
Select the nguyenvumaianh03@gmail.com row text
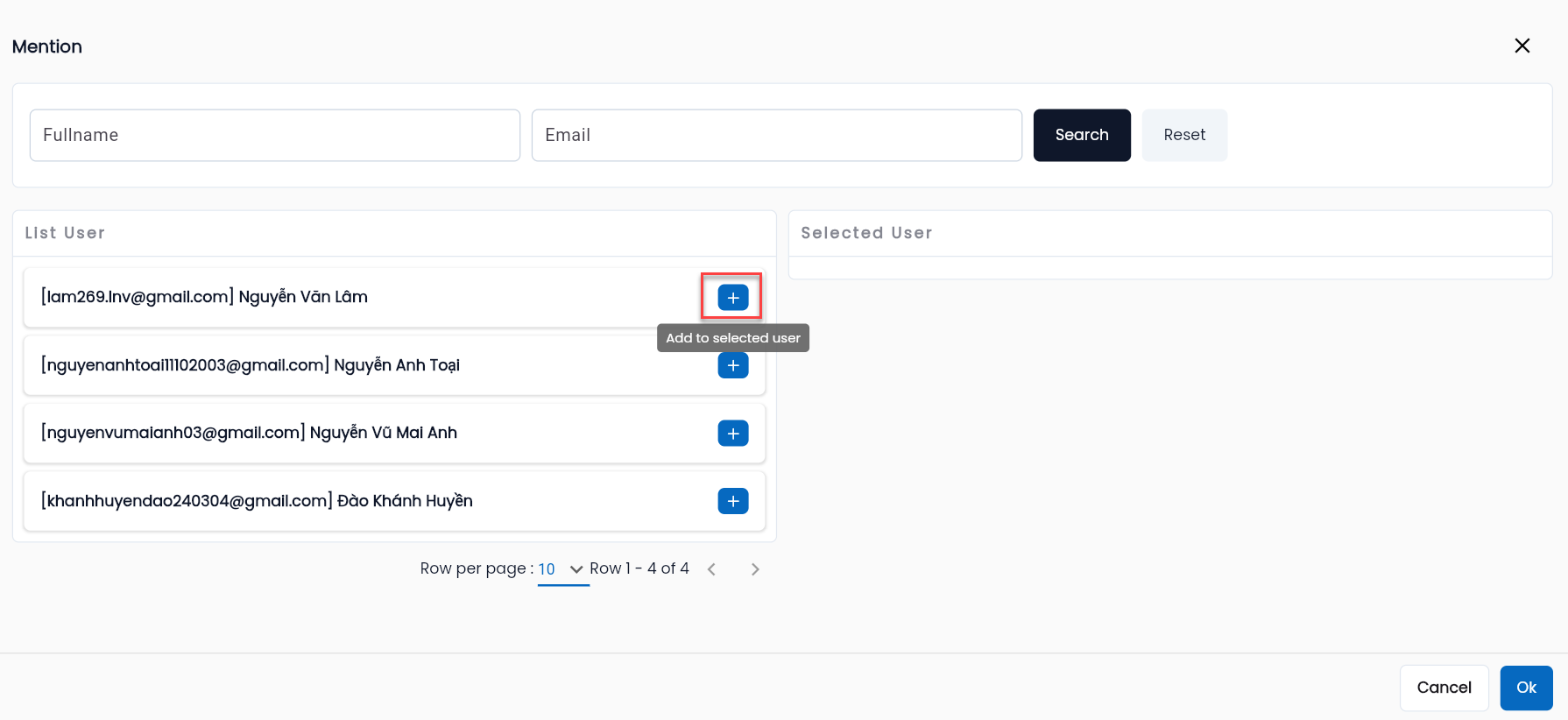click(x=249, y=433)
